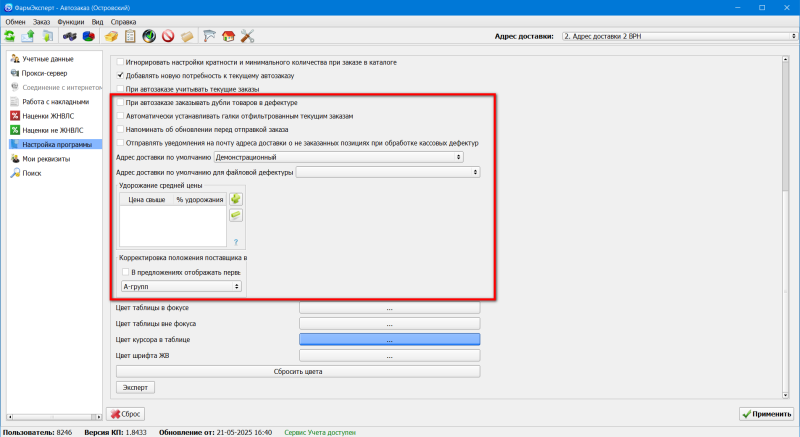Open the Обмен menu
The image size is (800, 437).
coord(15,22)
